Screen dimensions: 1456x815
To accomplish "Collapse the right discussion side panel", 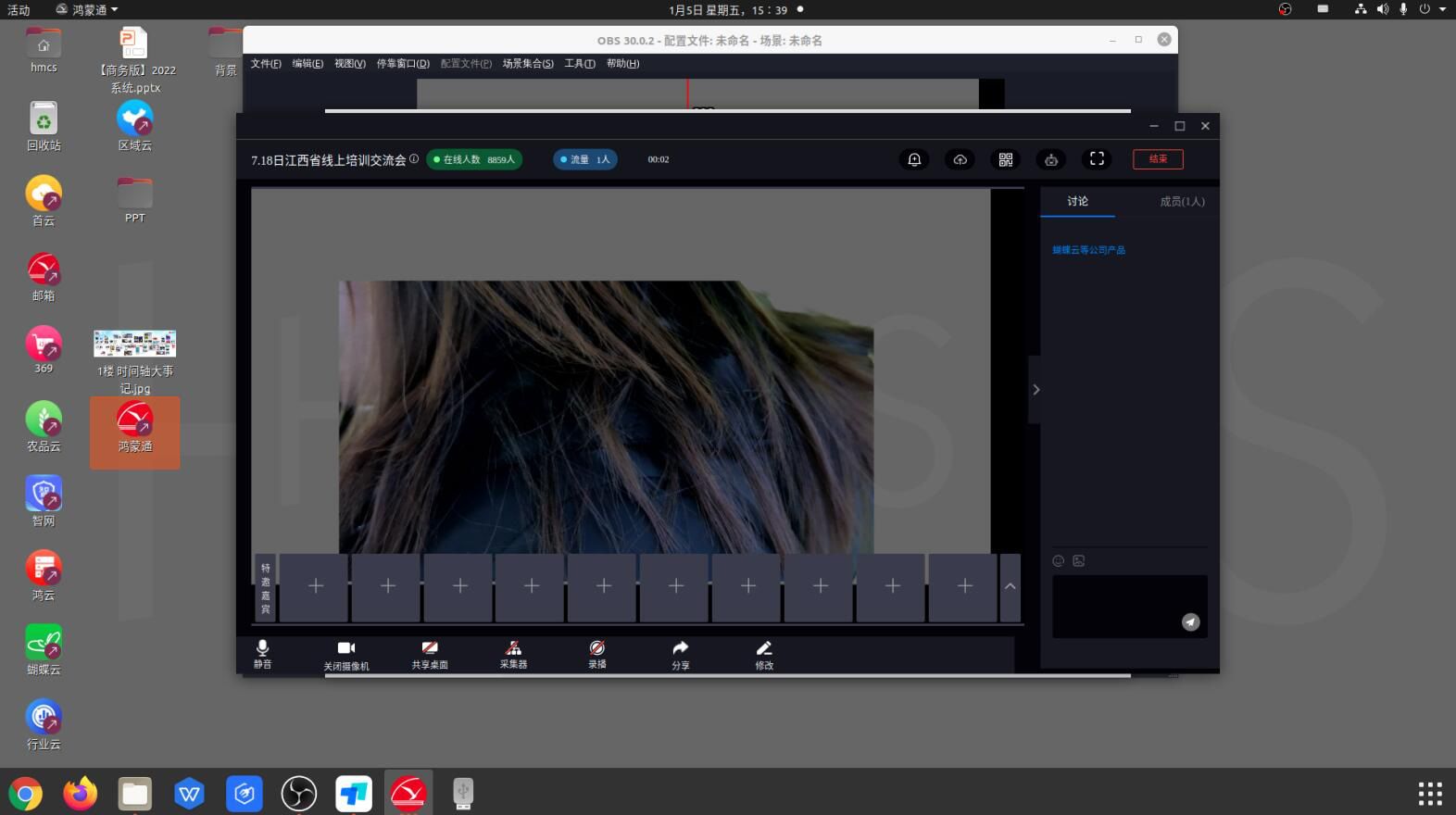I will [1036, 390].
